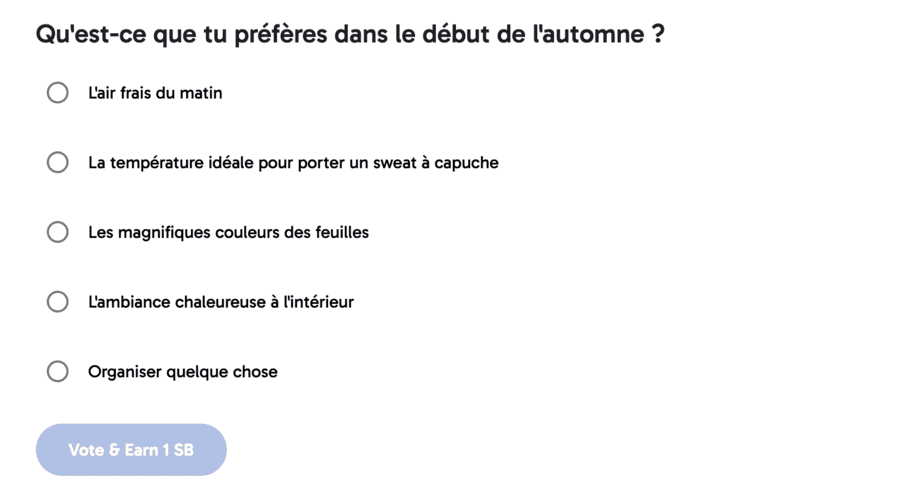The height and width of the screenshot is (490, 900).
Task: Choose the sweat à capuche temperature option
Action: tap(58, 162)
